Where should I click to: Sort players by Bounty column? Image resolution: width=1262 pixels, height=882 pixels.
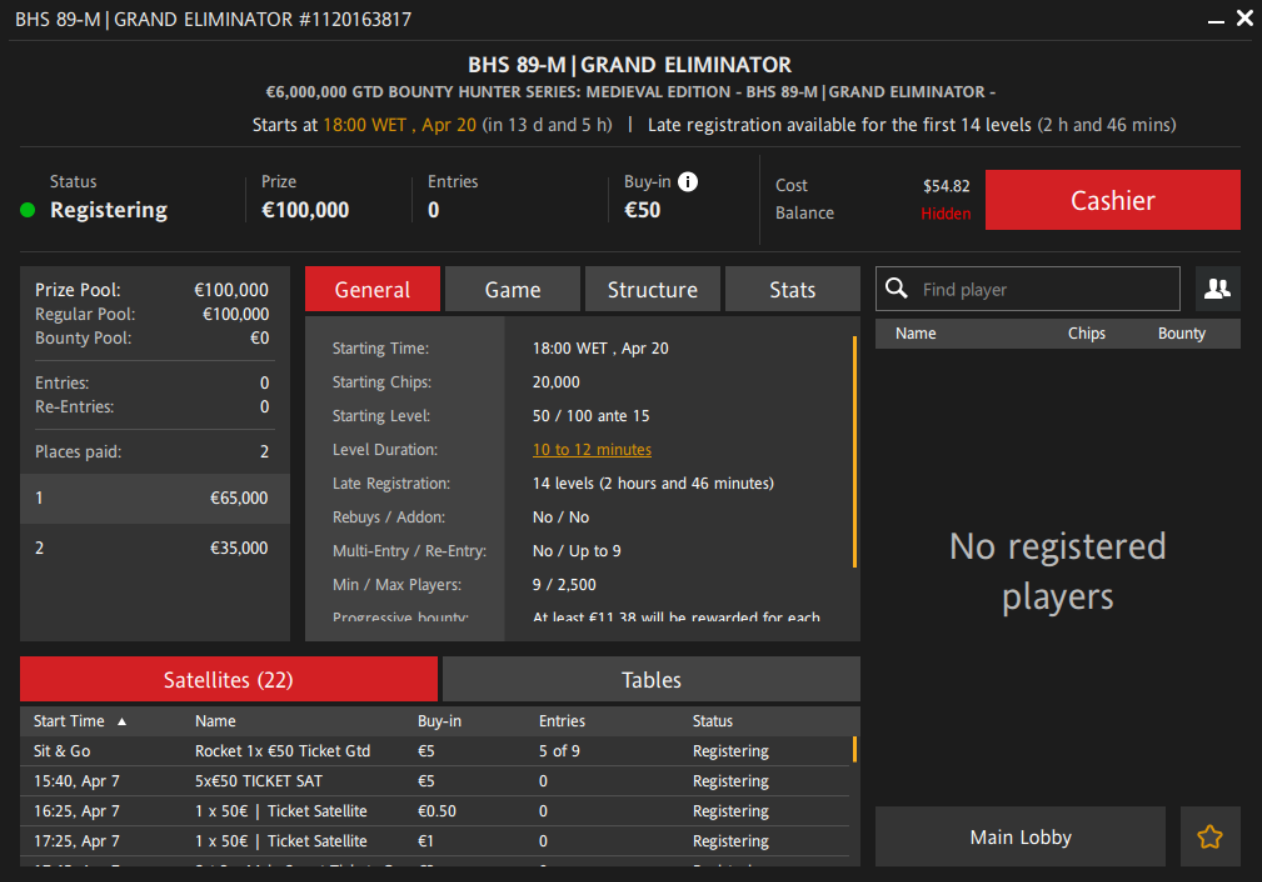1181,334
